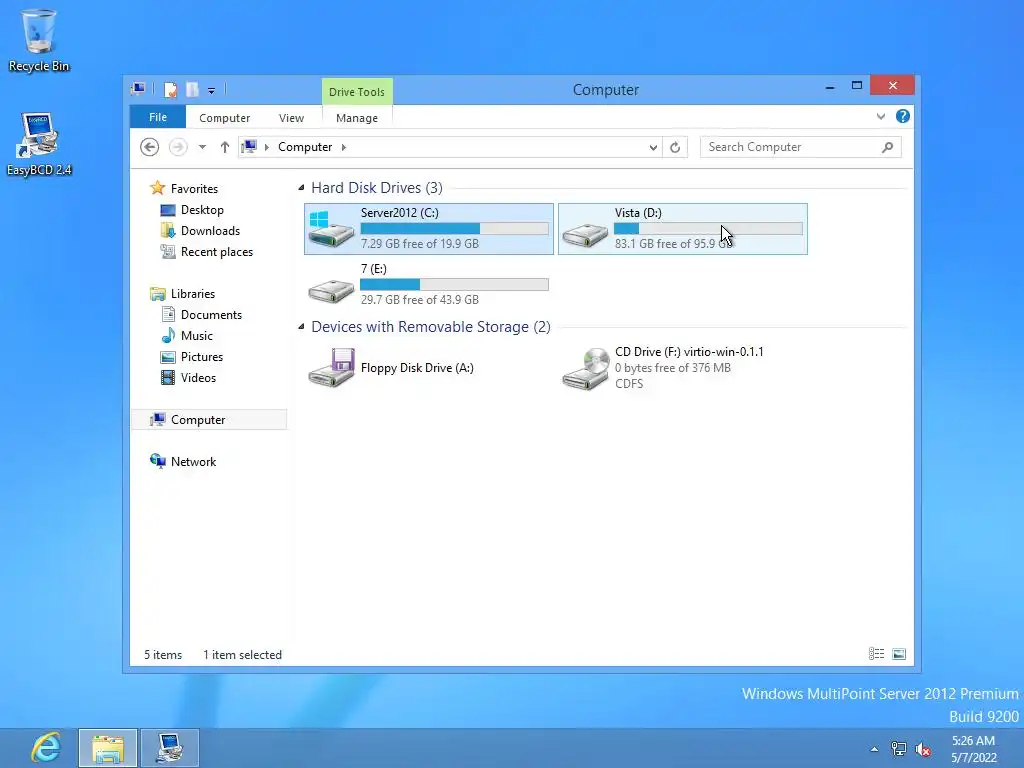Open the address bar history dropdown
Viewport: 1024px width, 768px height.
pos(653,148)
